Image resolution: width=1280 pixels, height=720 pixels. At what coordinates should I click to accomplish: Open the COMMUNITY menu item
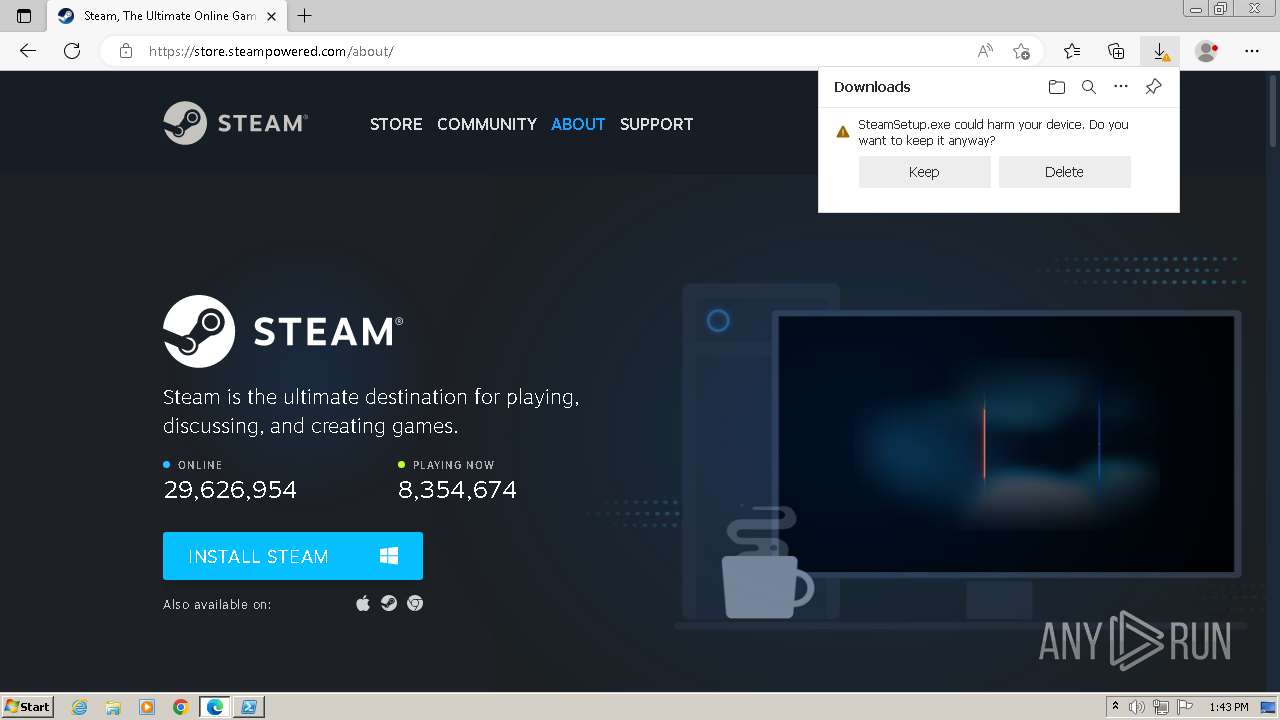[487, 124]
